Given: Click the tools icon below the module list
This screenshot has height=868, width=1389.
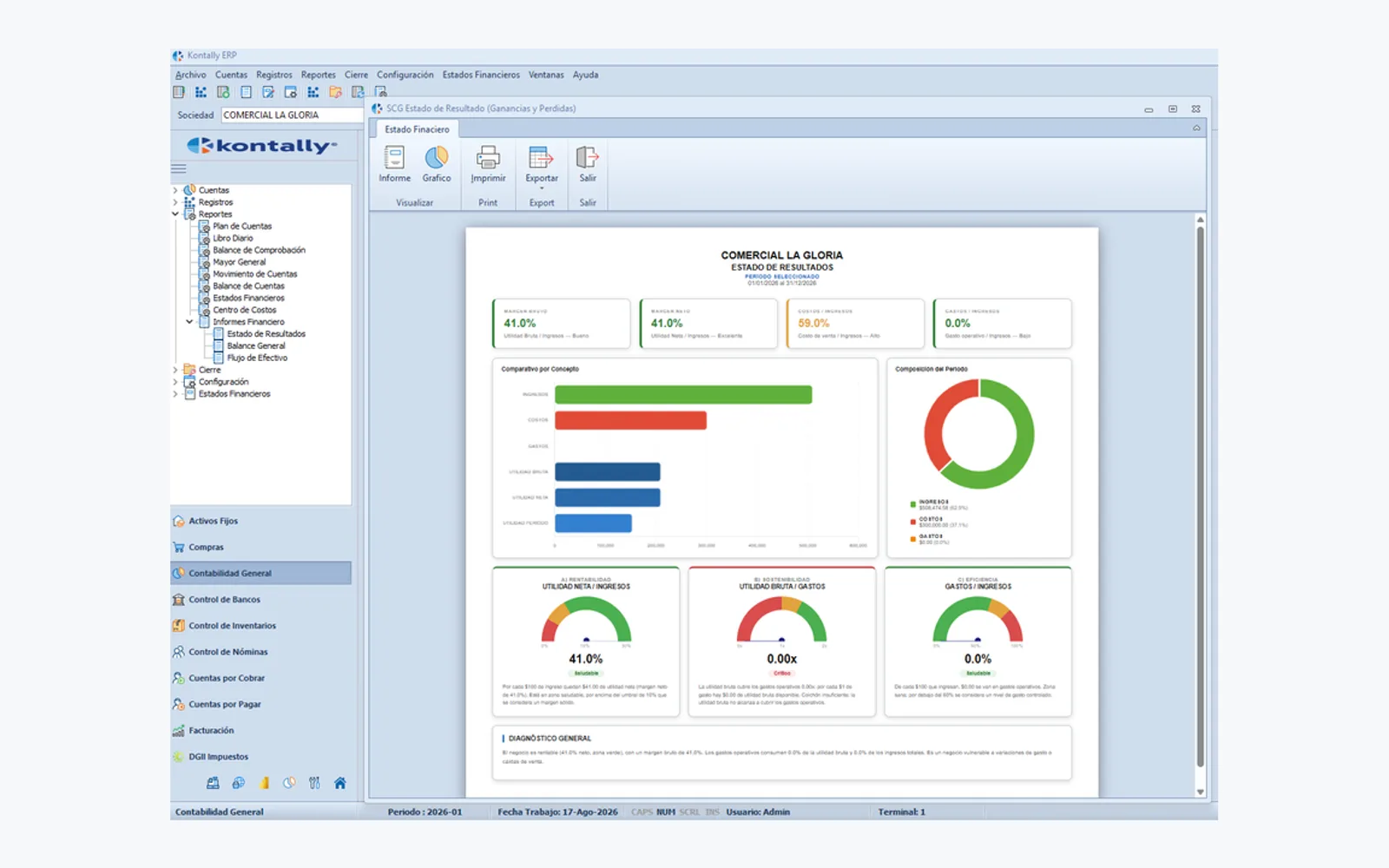Looking at the screenshot, I should pos(314,783).
